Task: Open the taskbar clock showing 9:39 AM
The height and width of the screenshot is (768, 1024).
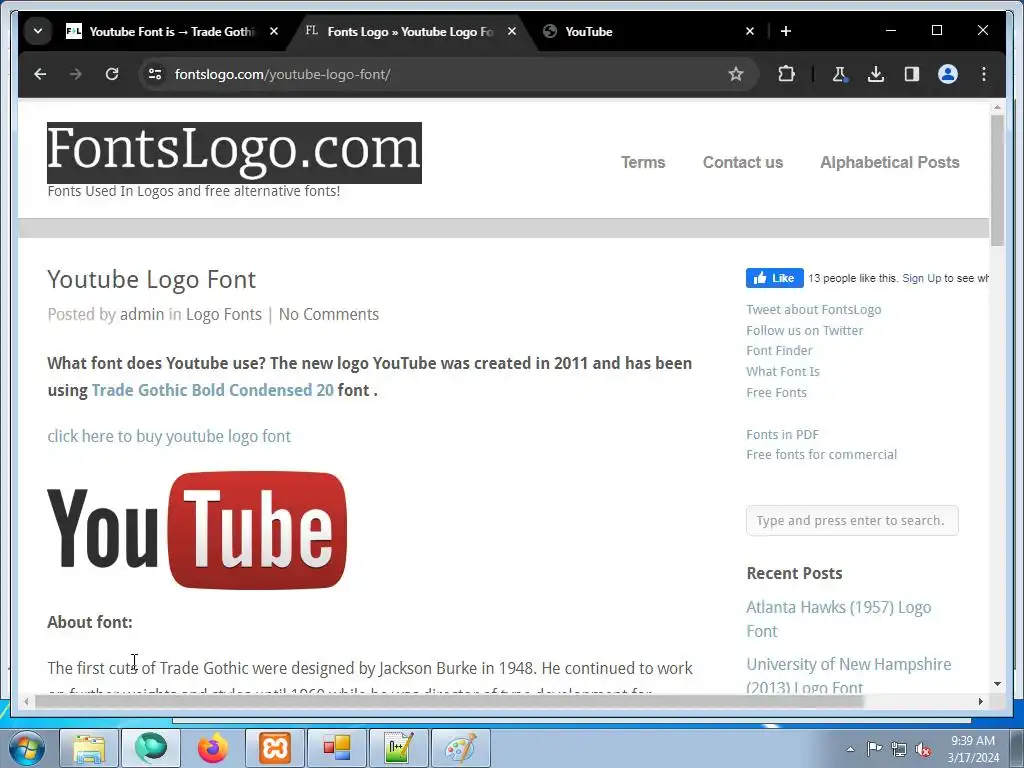Action: [973, 749]
